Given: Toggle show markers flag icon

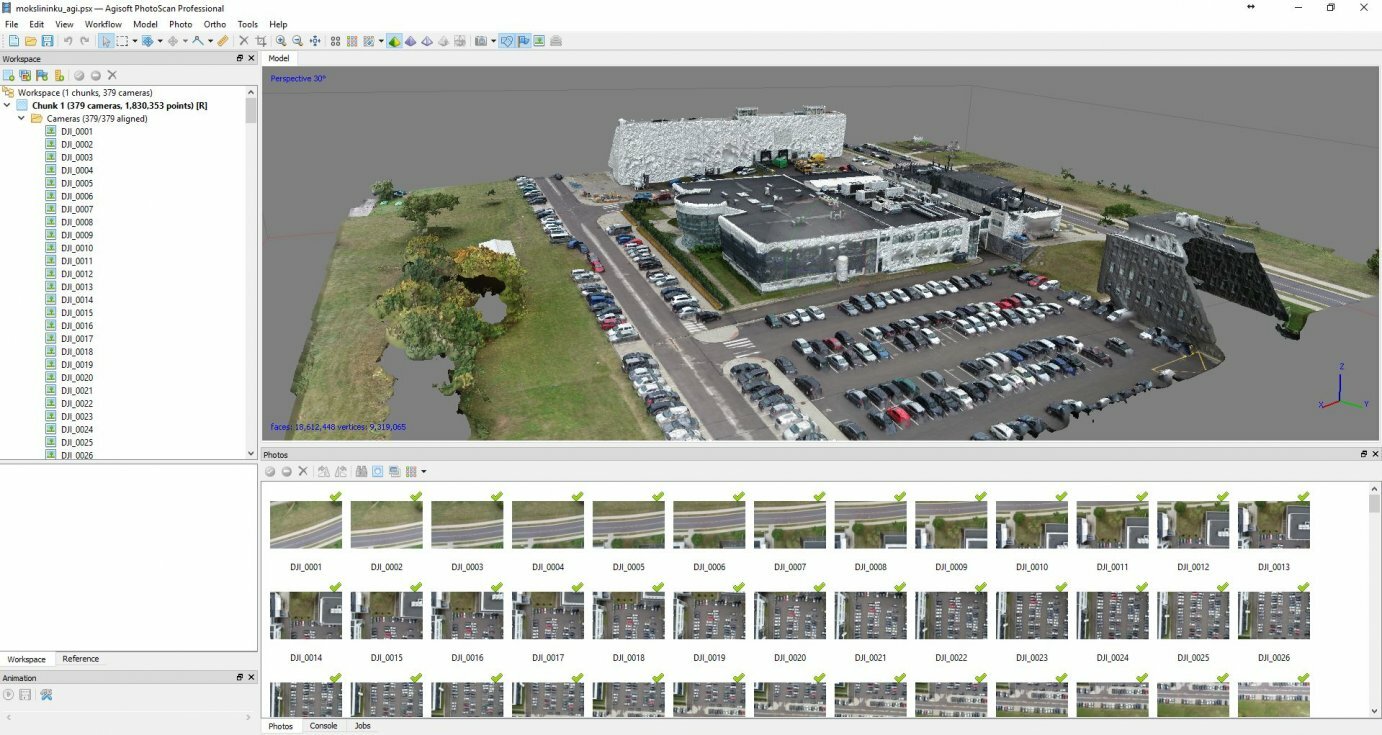Looking at the screenshot, I should click(523, 41).
